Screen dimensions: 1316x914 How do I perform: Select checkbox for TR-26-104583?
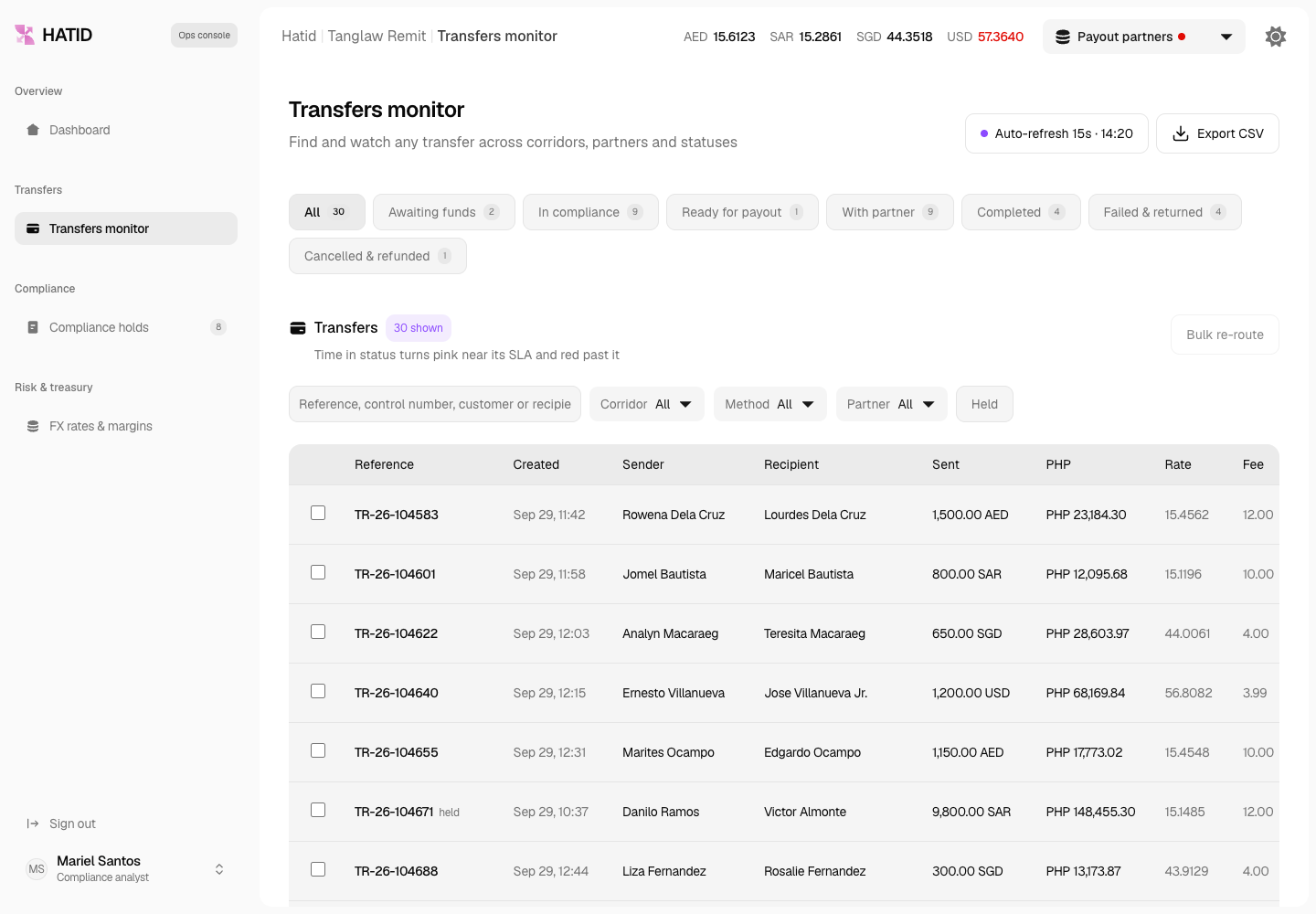318,513
